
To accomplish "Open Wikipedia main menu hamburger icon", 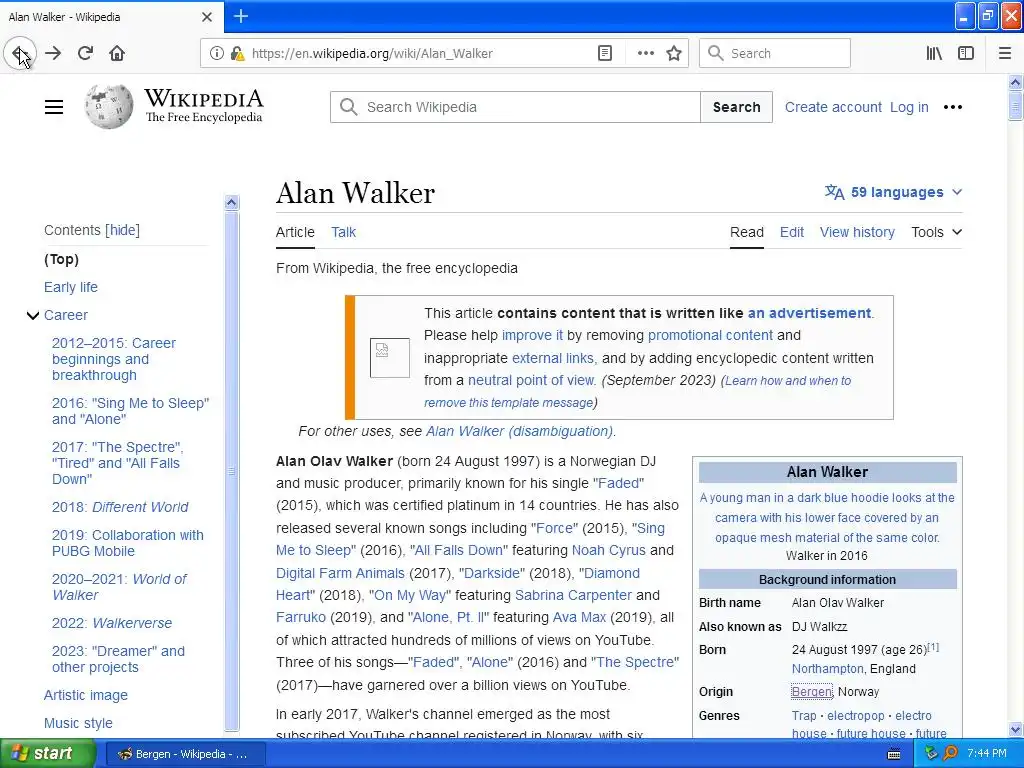I will 54,107.
